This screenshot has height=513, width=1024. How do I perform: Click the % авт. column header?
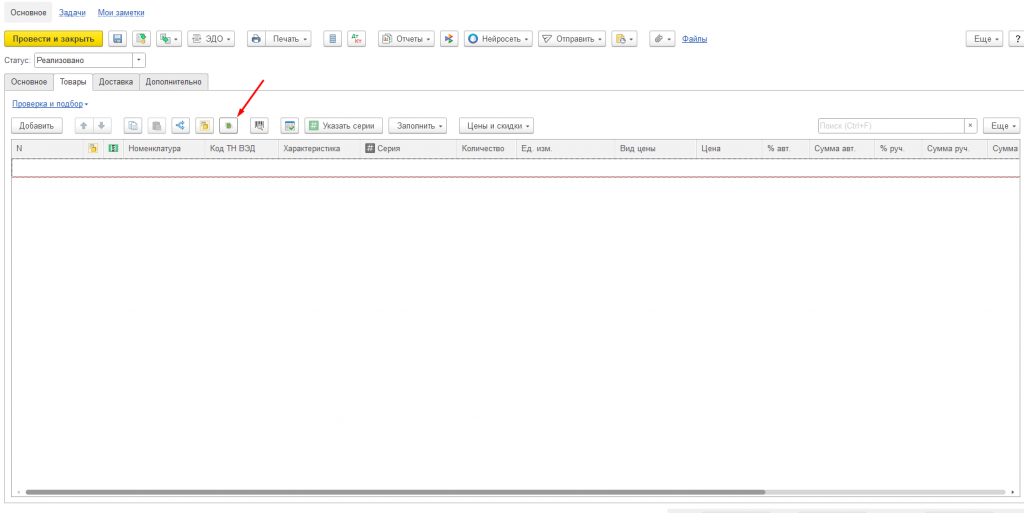pos(786,149)
